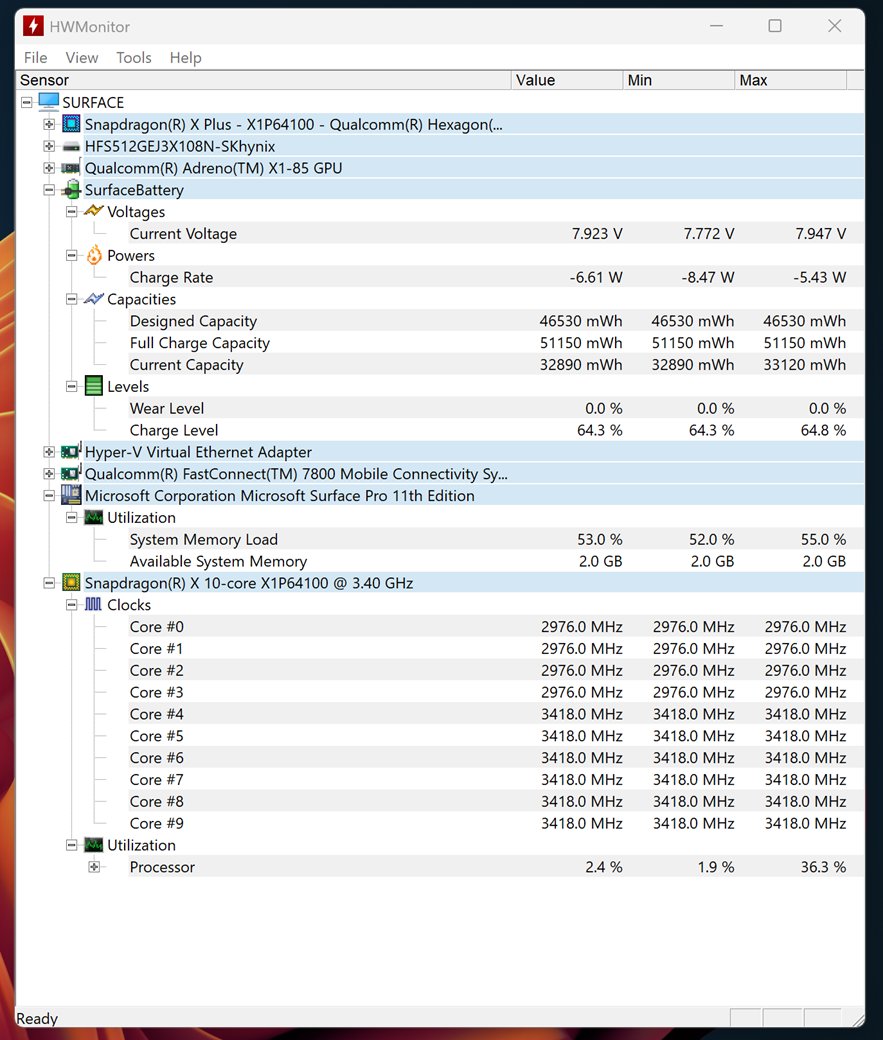
Task: Select the Core #4 clock row
Action: pos(496,714)
